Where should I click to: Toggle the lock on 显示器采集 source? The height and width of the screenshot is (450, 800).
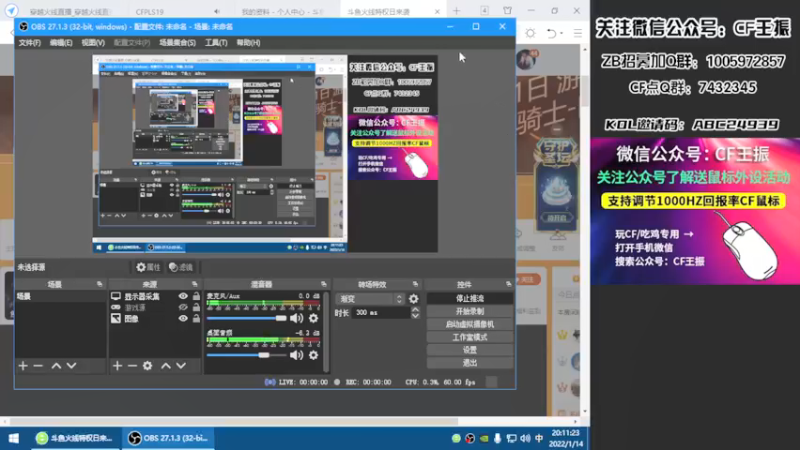pyautogui.click(x=196, y=296)
